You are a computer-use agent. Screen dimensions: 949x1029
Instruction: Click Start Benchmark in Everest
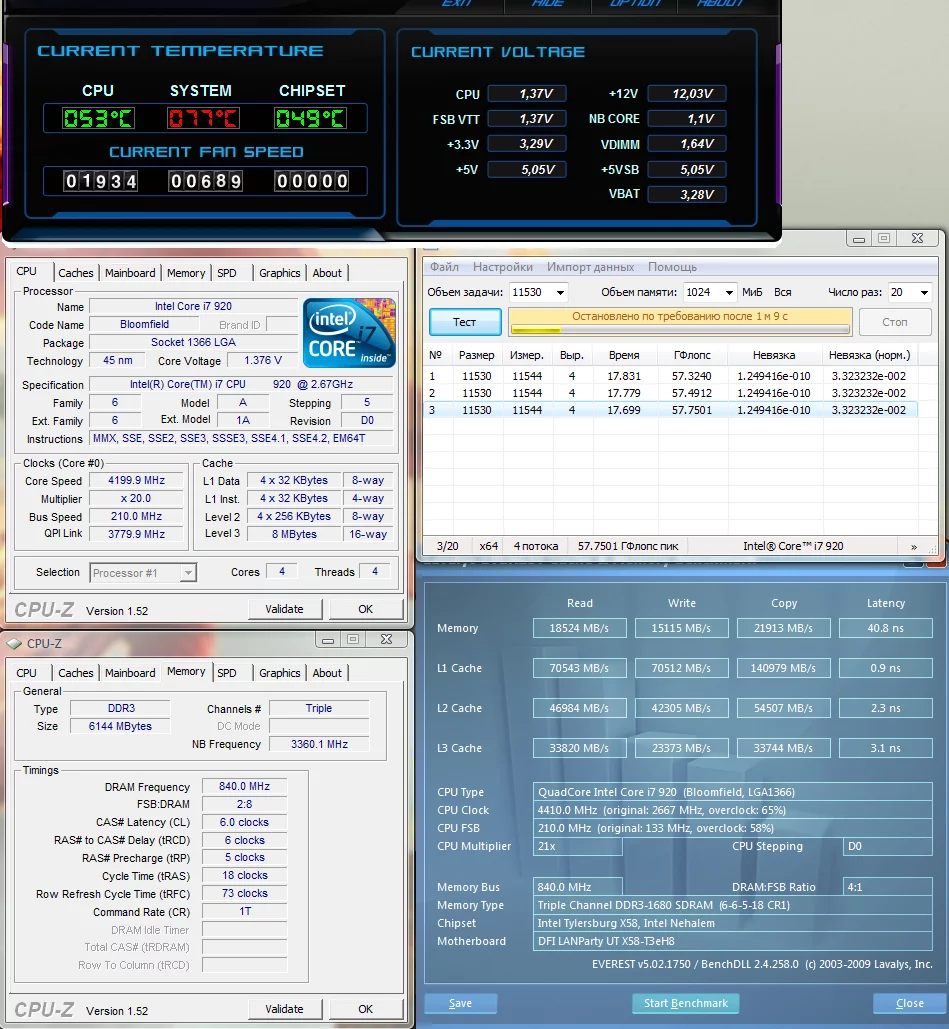click(x=686, y=1003)
